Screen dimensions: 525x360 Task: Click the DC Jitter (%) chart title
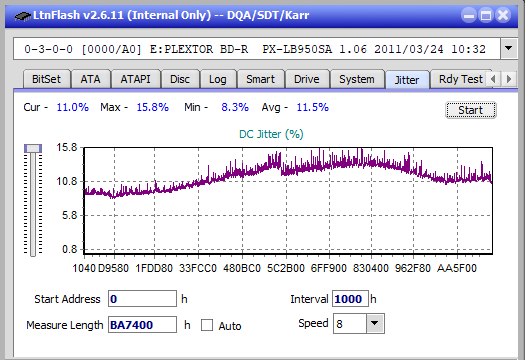(271, 134)
